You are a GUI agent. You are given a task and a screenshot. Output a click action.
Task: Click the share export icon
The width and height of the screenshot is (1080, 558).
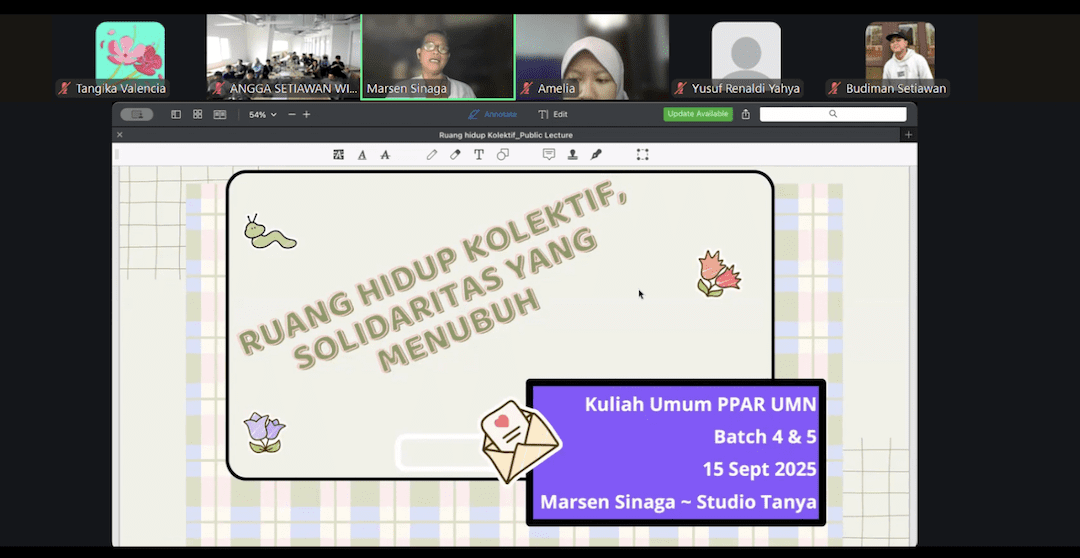[746, 115]
